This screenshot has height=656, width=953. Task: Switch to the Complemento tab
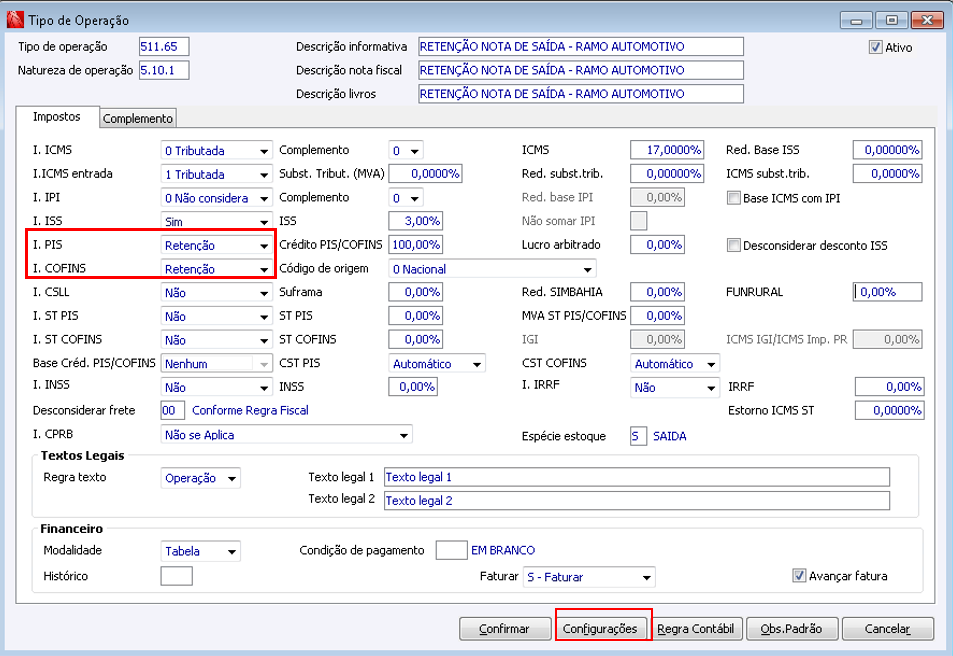[x=138, y=119]
